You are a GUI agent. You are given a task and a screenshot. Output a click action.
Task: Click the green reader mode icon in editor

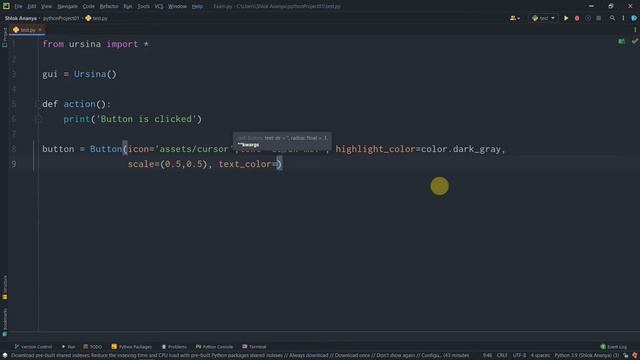click(x=621, y=41)
